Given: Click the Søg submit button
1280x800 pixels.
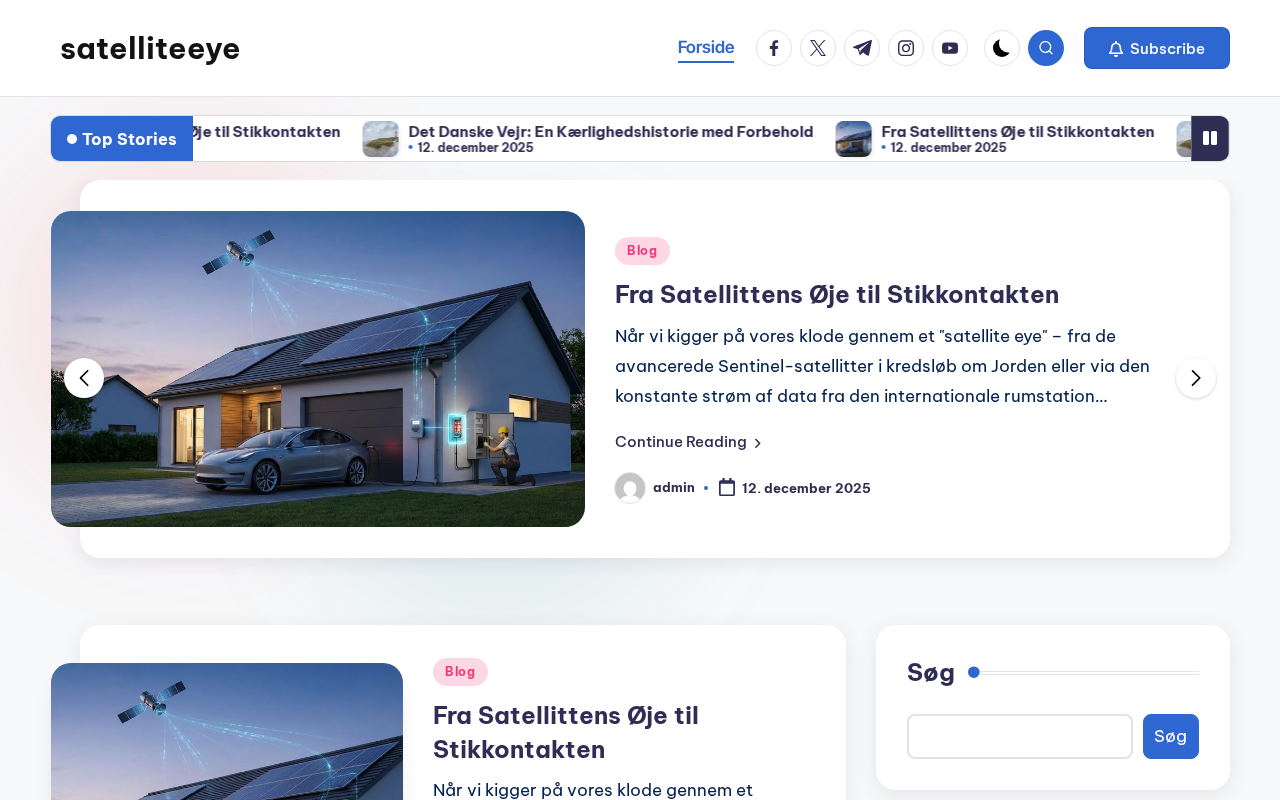Looking at the screenshot, I should [x=1171, y=736].
